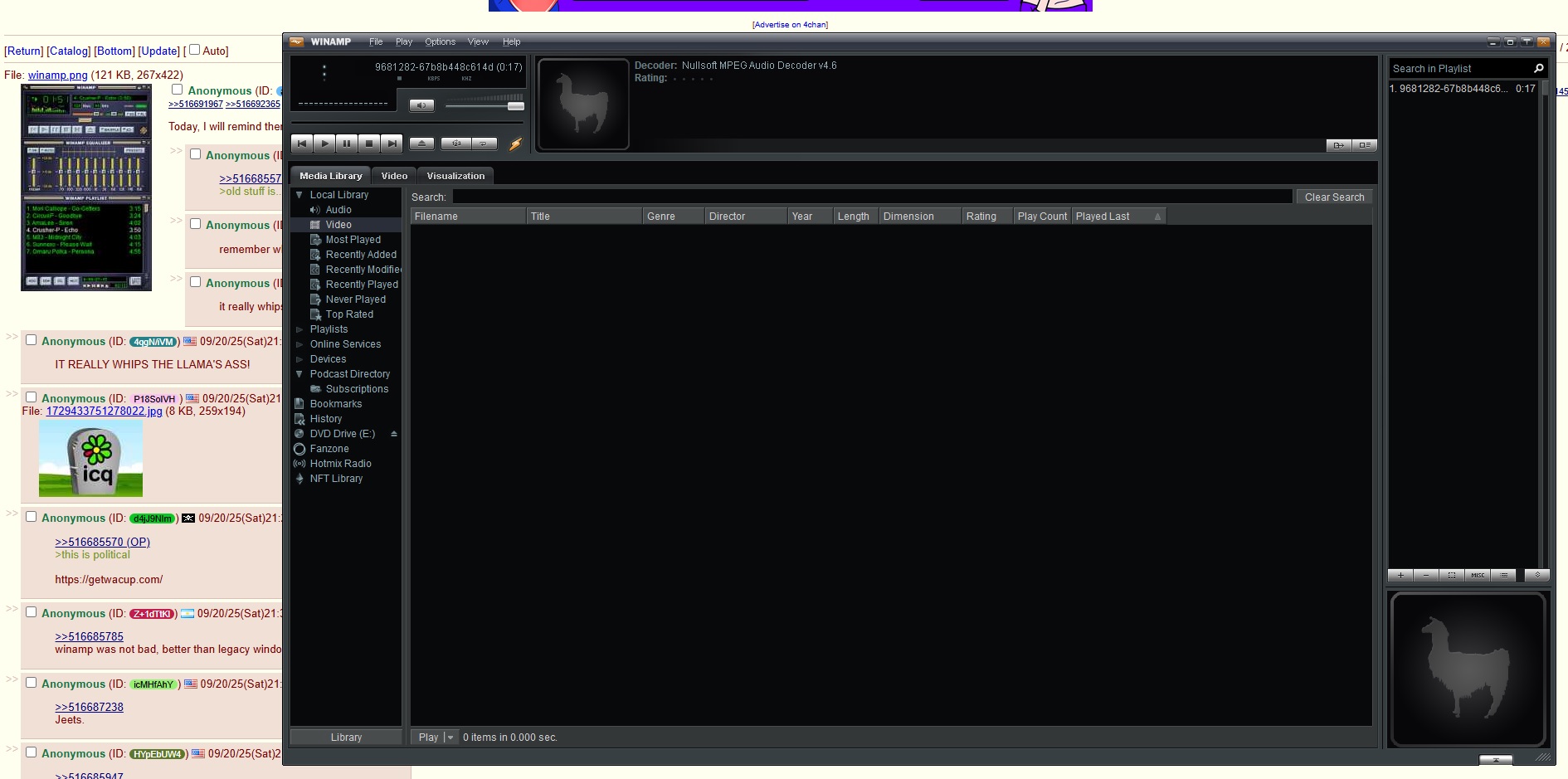This screenshot has width=1568, height=779.
Task: Click the media library Search field
Action: [872, 197]
